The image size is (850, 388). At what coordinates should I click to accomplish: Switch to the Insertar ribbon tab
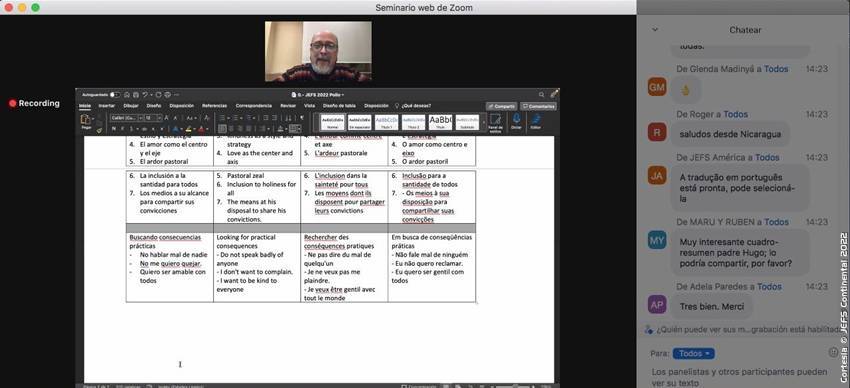106,106
